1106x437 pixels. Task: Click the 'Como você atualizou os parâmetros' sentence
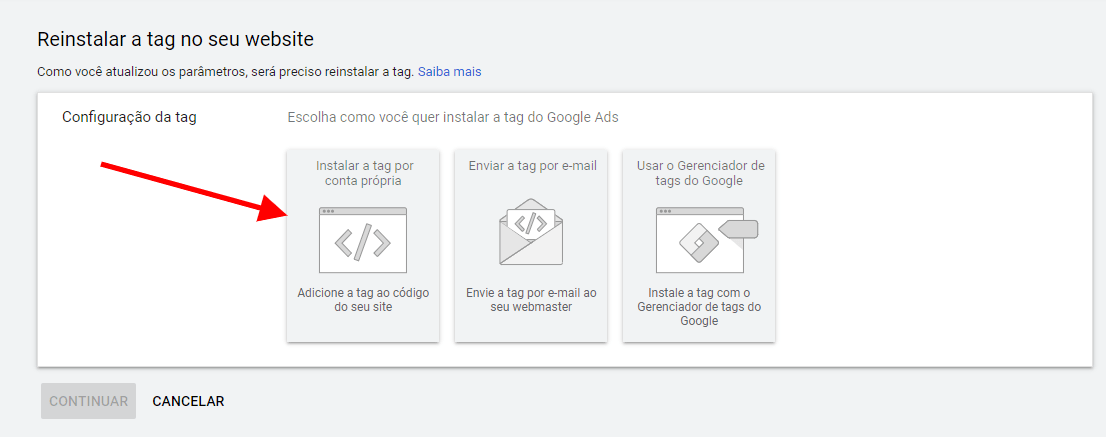[x=225, y=72]
